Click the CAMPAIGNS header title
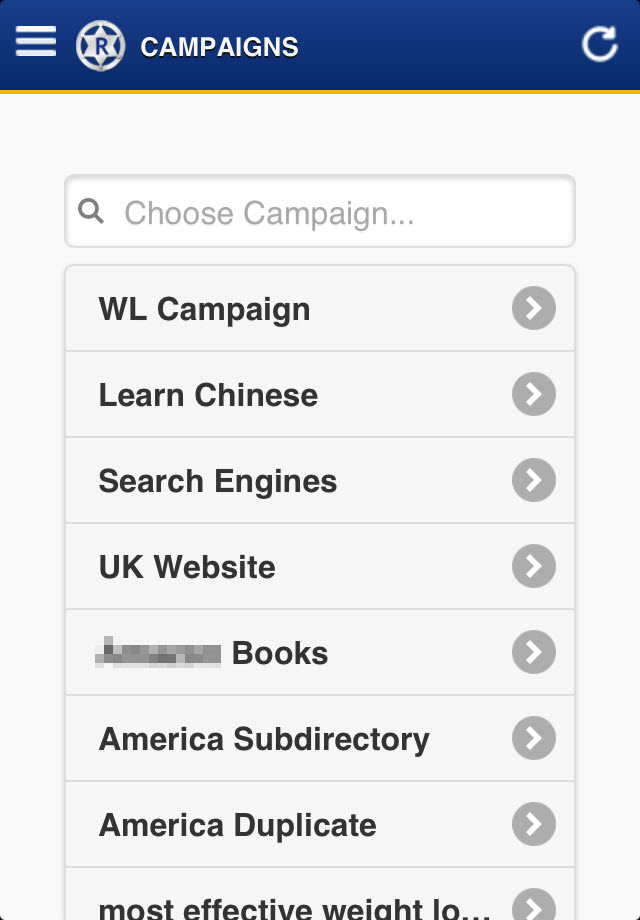The image size is (640, 920). [x=219, y=47]
